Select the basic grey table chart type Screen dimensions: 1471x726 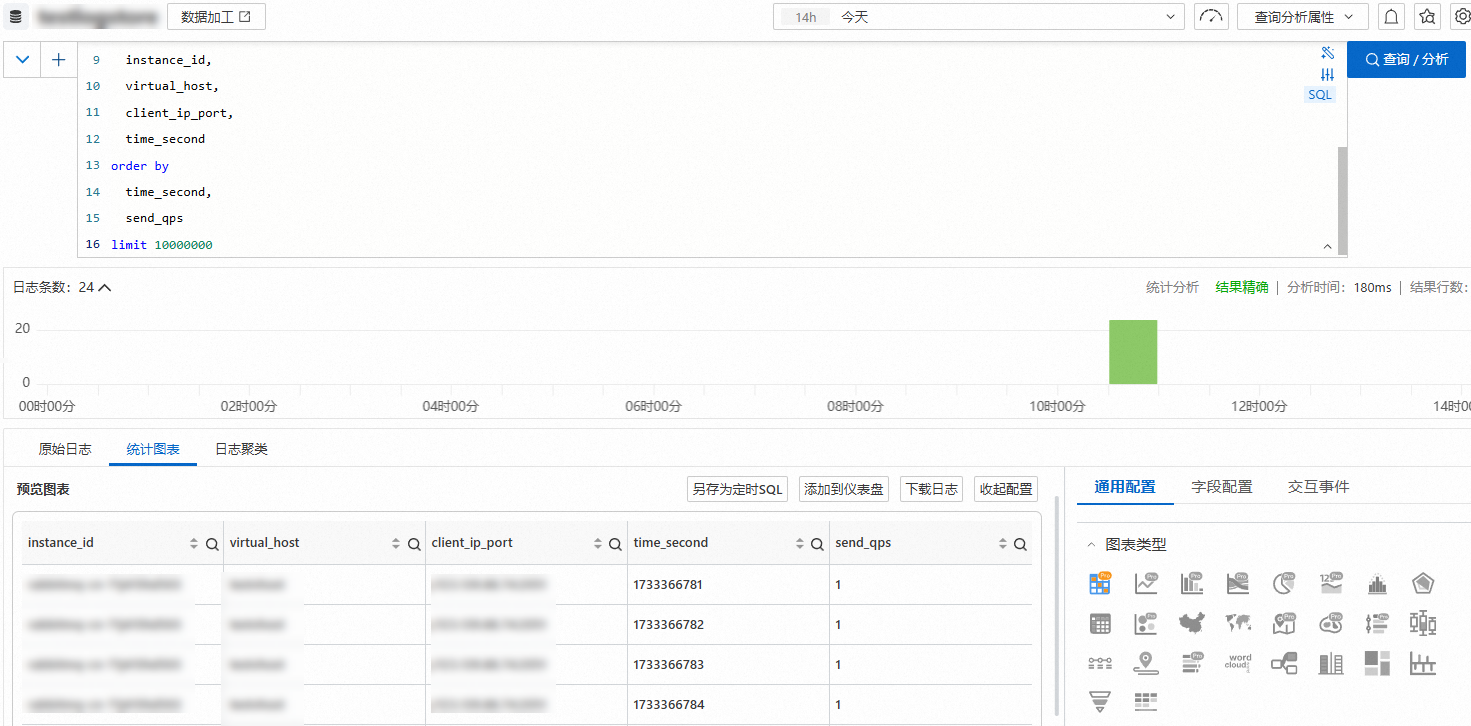click(x=1101, y=624)
